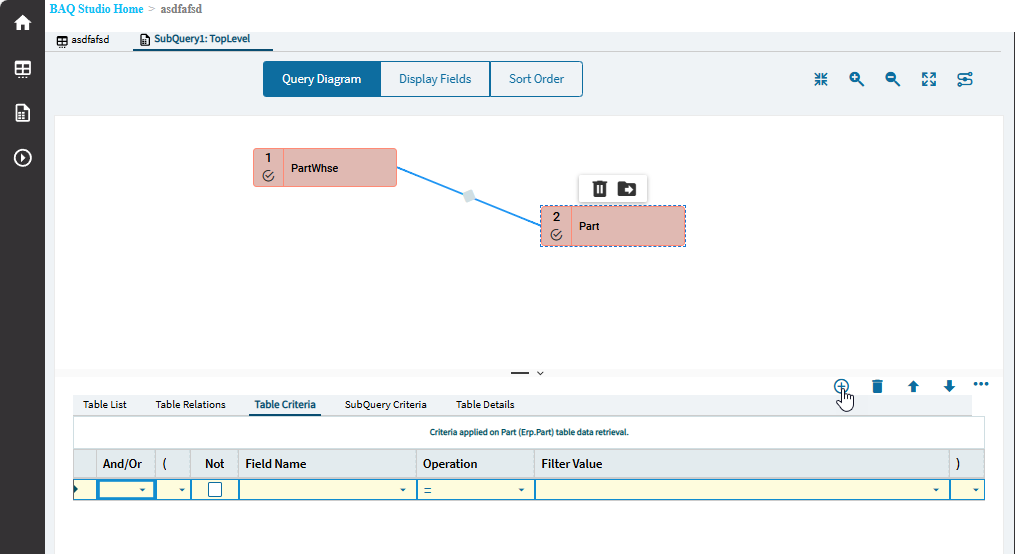Open the Table Details tab
The image size is (1015, 554).
485,405
